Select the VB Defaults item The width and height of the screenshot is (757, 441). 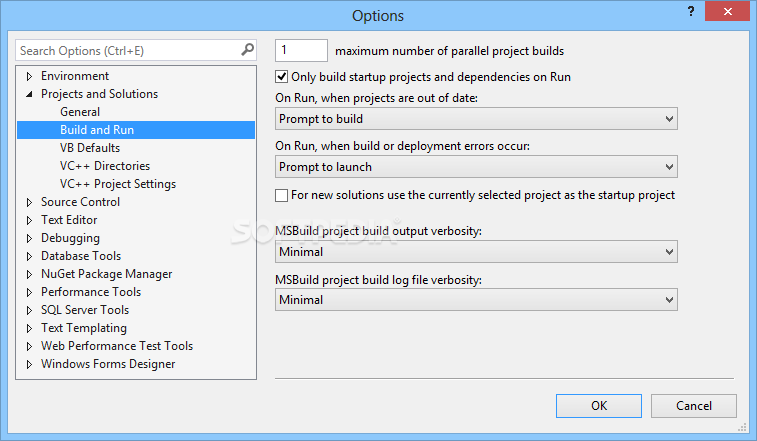coord(90,148)
